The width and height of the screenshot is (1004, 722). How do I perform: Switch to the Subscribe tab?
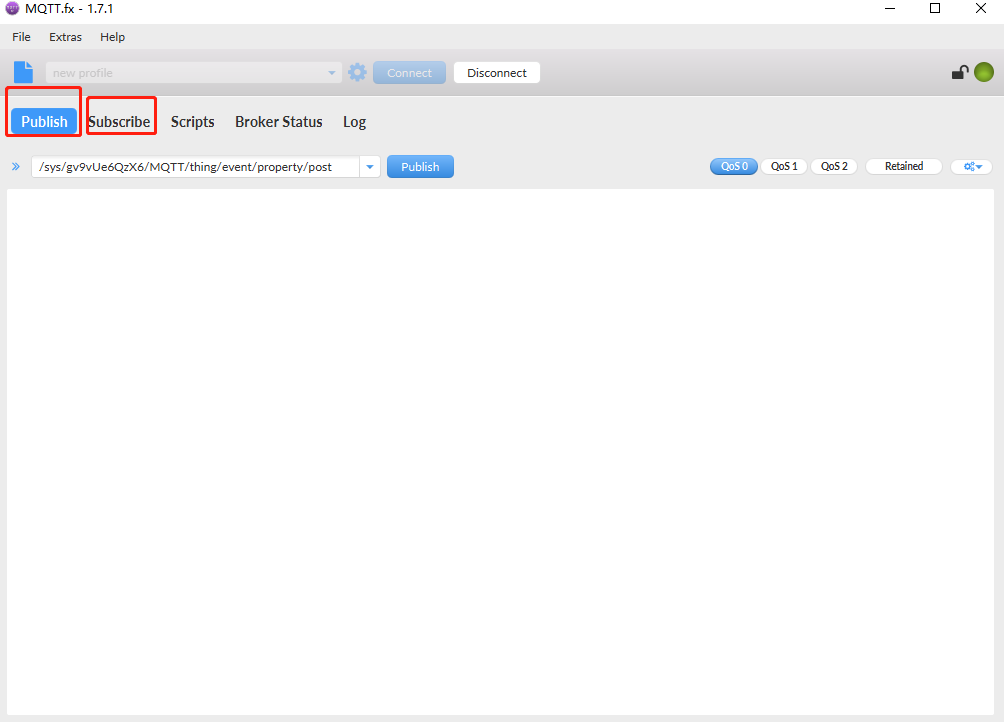(x=119, y=122)
